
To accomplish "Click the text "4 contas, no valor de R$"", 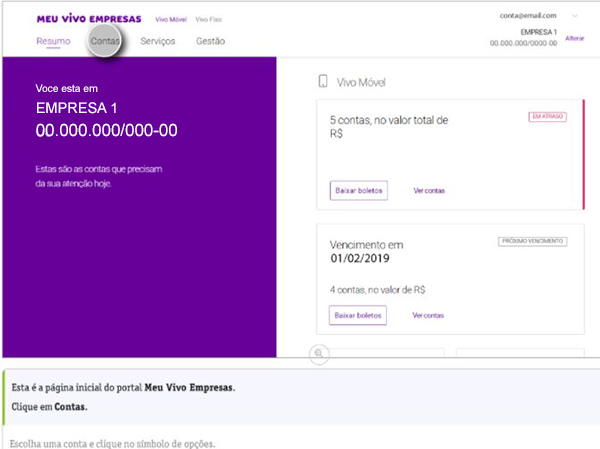I will coord(377,290).
